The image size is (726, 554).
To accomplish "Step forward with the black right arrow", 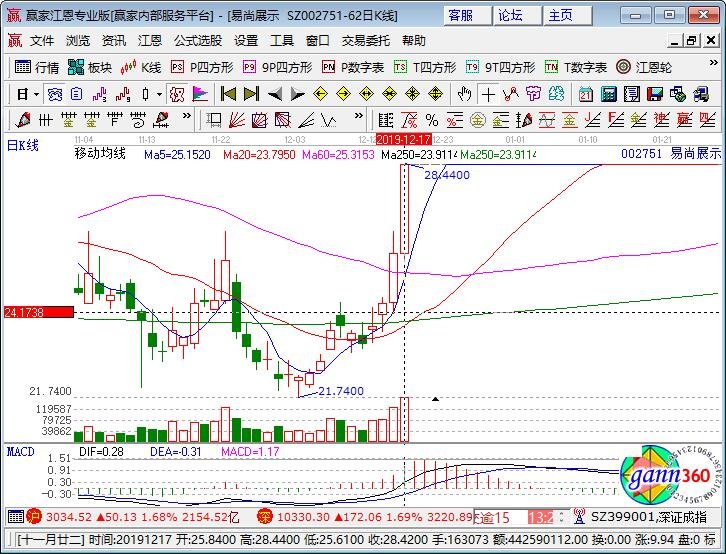I will pos(297,95).
